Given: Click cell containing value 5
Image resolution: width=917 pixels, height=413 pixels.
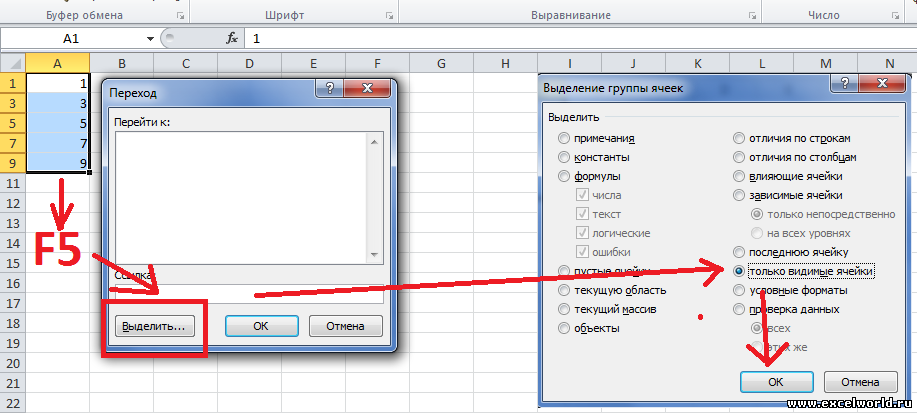Looking at the screenshot, I should (57, 123).
